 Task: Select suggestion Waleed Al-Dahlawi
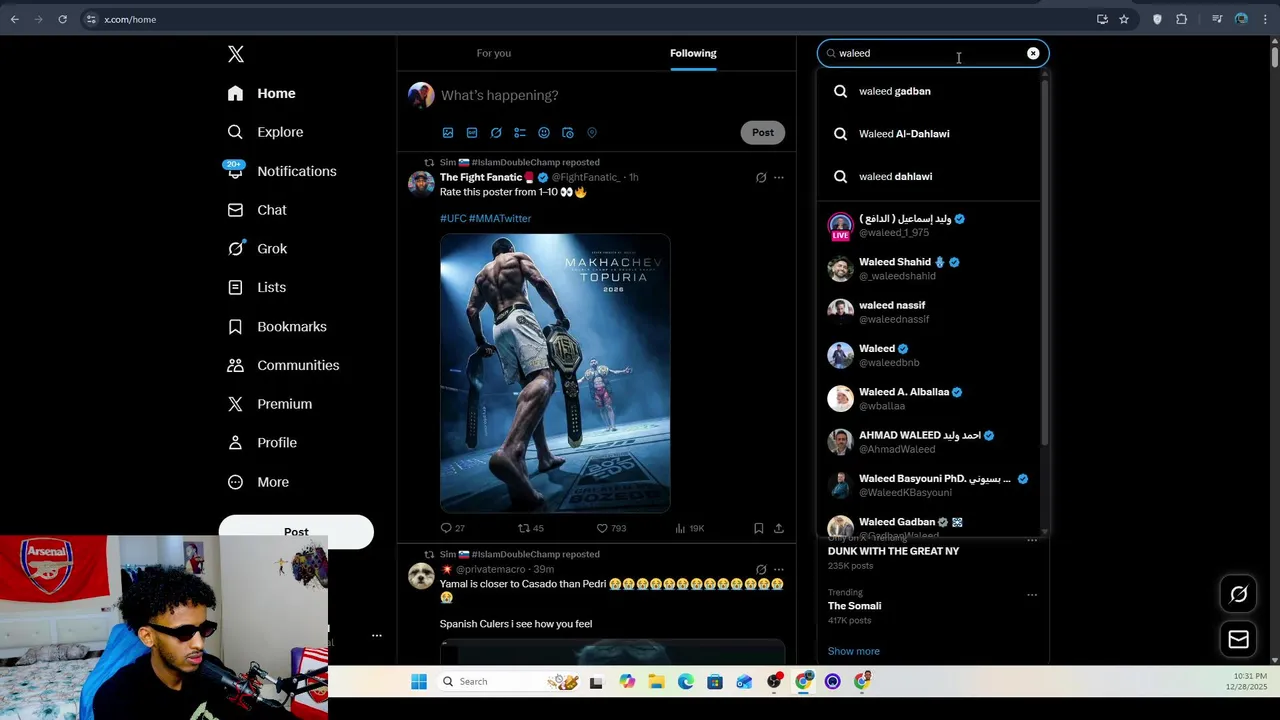pos(928,133)
